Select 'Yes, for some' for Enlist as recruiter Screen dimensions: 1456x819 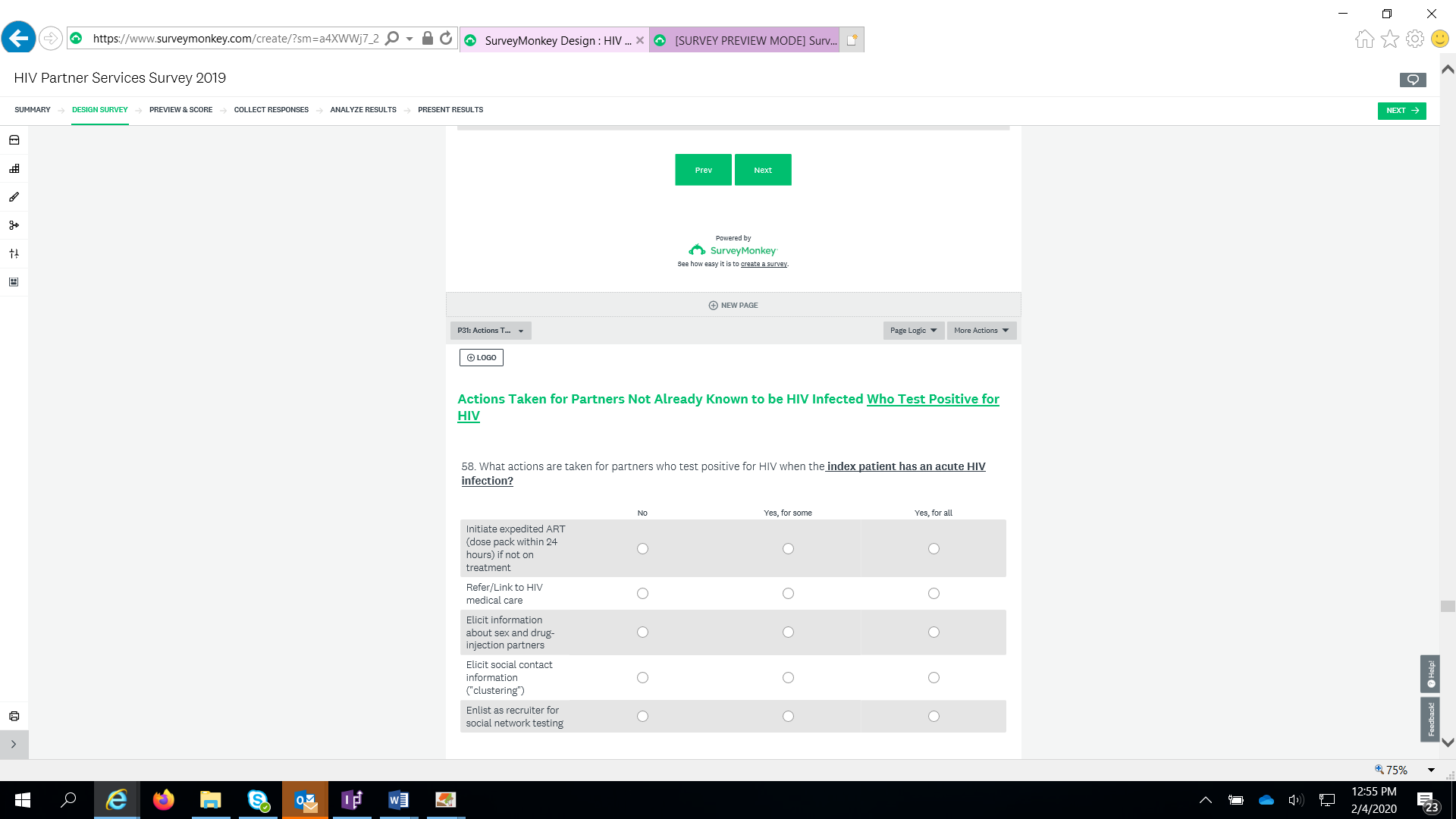pyautogui.click(x=788, y=717)
